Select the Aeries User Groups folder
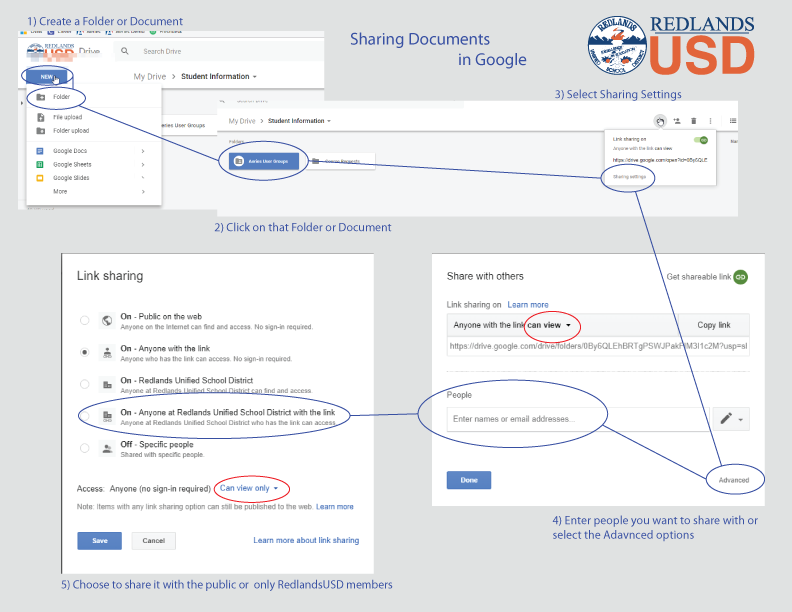Image resolution: width=792 pixels, height=612 pixels. coord(264,161)
